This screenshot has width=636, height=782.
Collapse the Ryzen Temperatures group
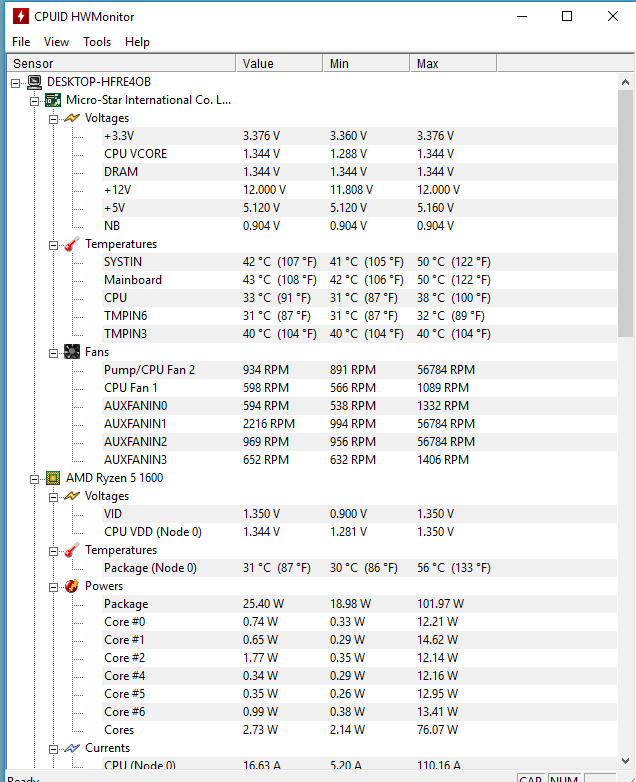point(53,551)
